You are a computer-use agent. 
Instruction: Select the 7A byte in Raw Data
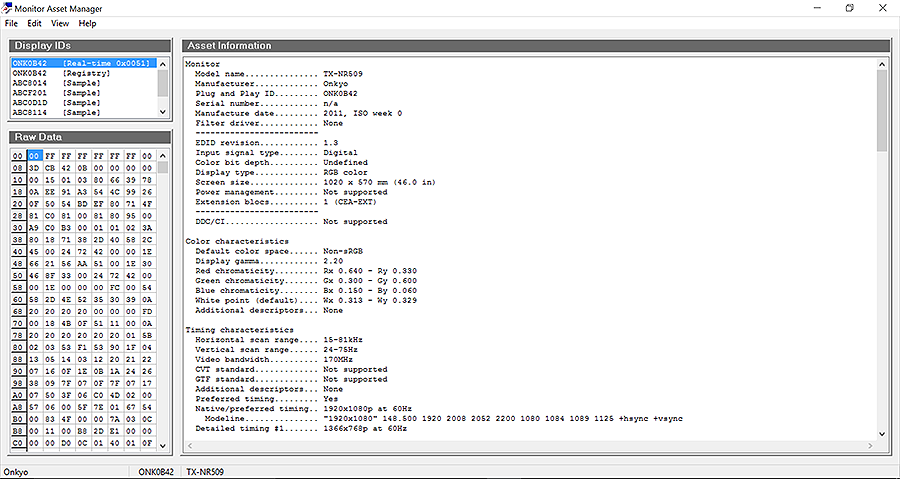pyautogui.click(x=115, y=419)
